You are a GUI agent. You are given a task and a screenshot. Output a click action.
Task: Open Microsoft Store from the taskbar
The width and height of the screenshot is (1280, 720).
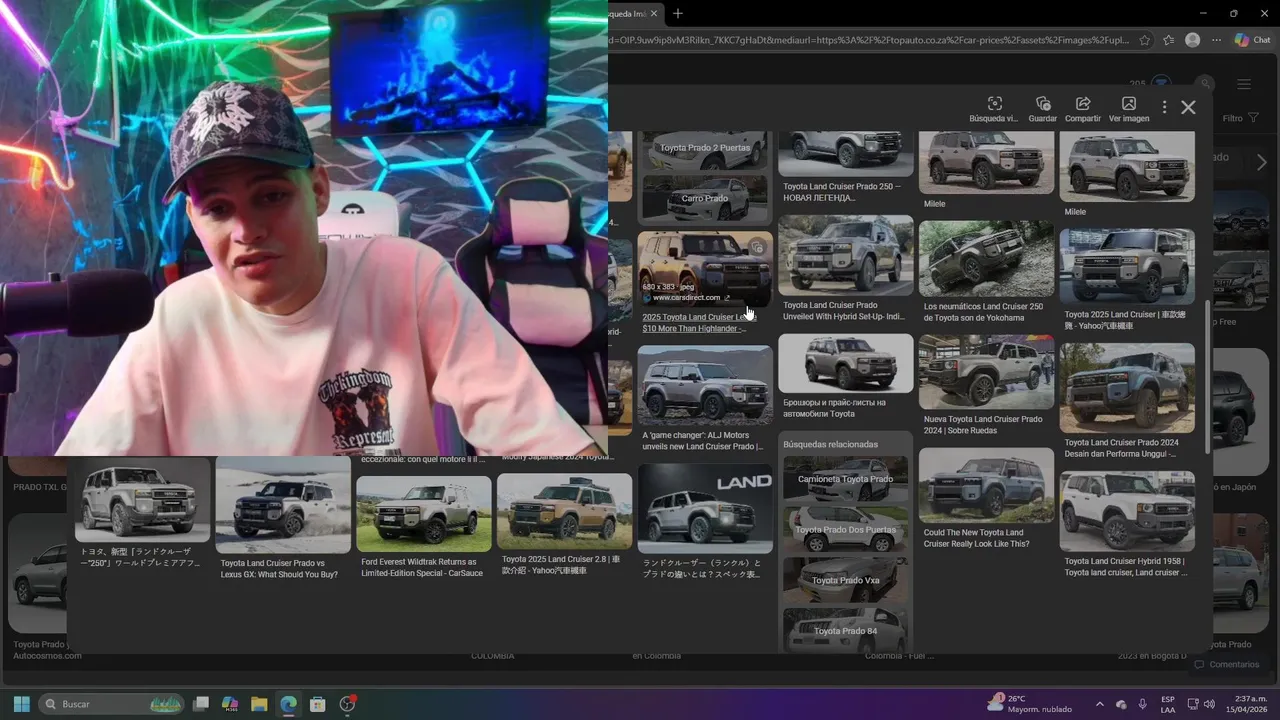point(318,704)
